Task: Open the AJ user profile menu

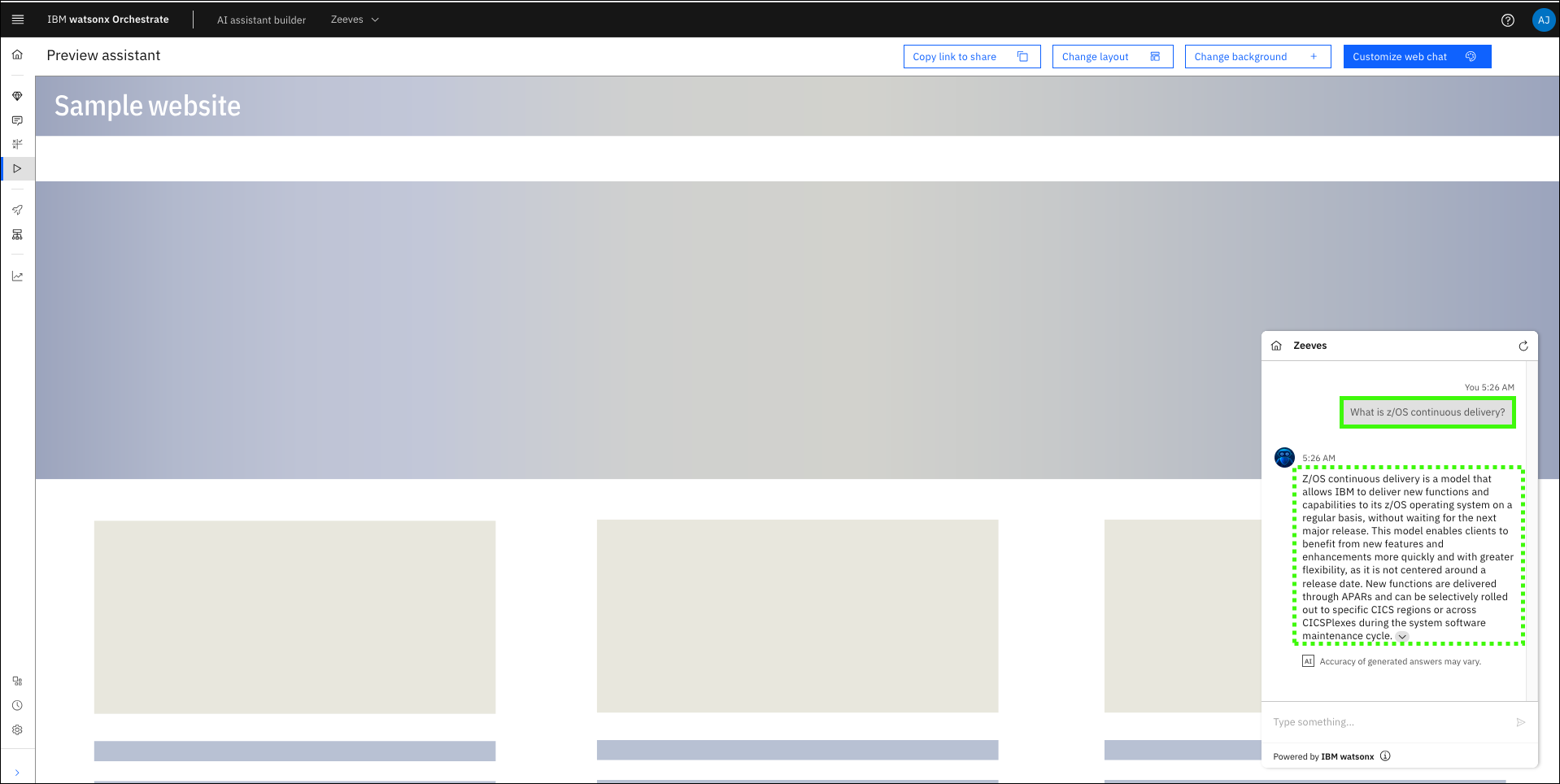Action: (x=1543, y=20)
